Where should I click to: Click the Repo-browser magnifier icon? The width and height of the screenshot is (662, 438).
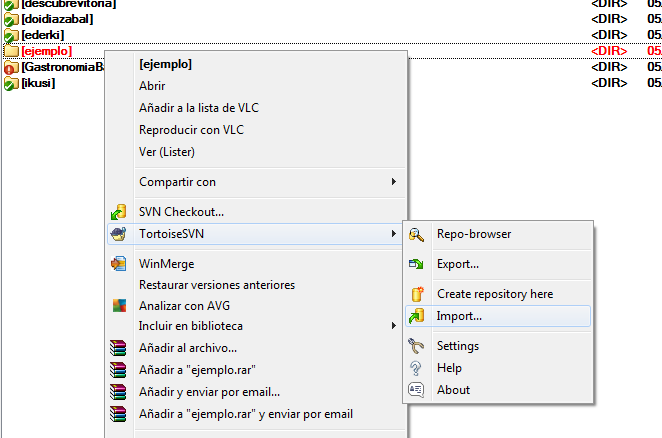click(417, 234)
